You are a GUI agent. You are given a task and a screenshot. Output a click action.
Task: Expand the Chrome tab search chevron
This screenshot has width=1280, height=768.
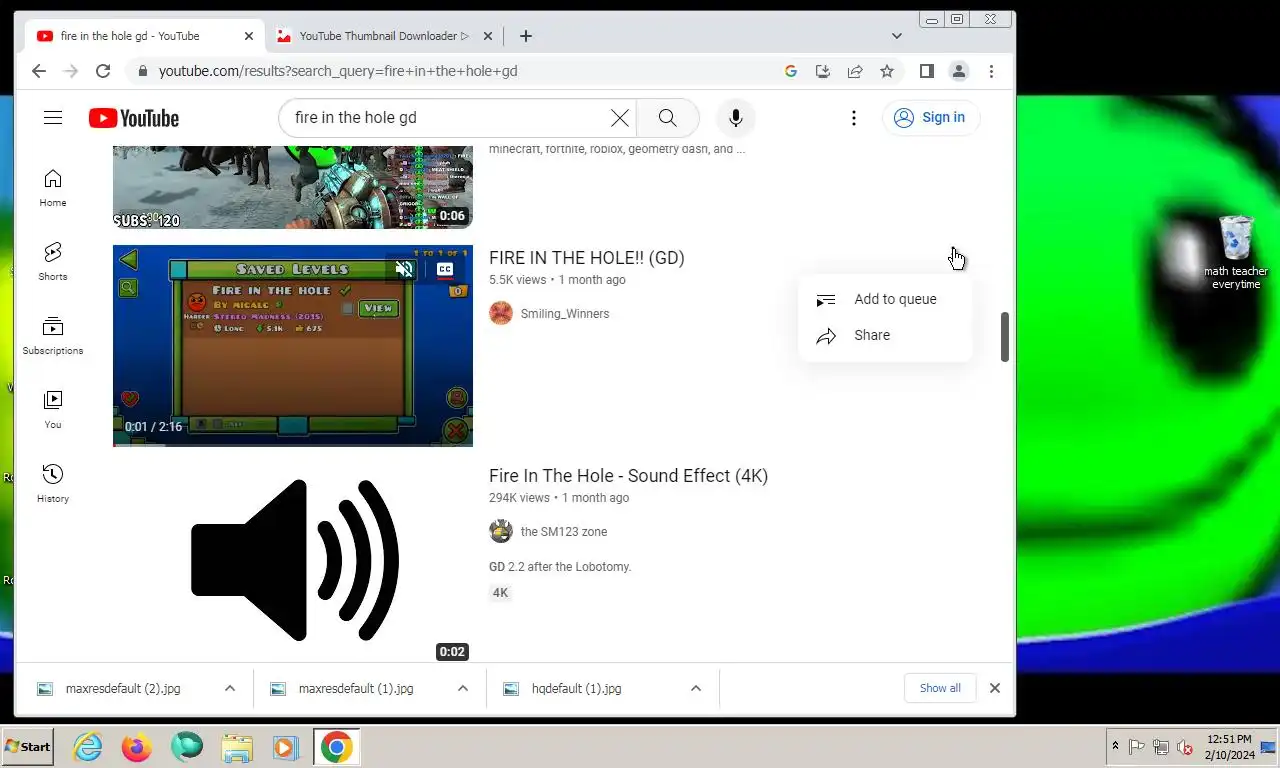(x=897, y=36)
